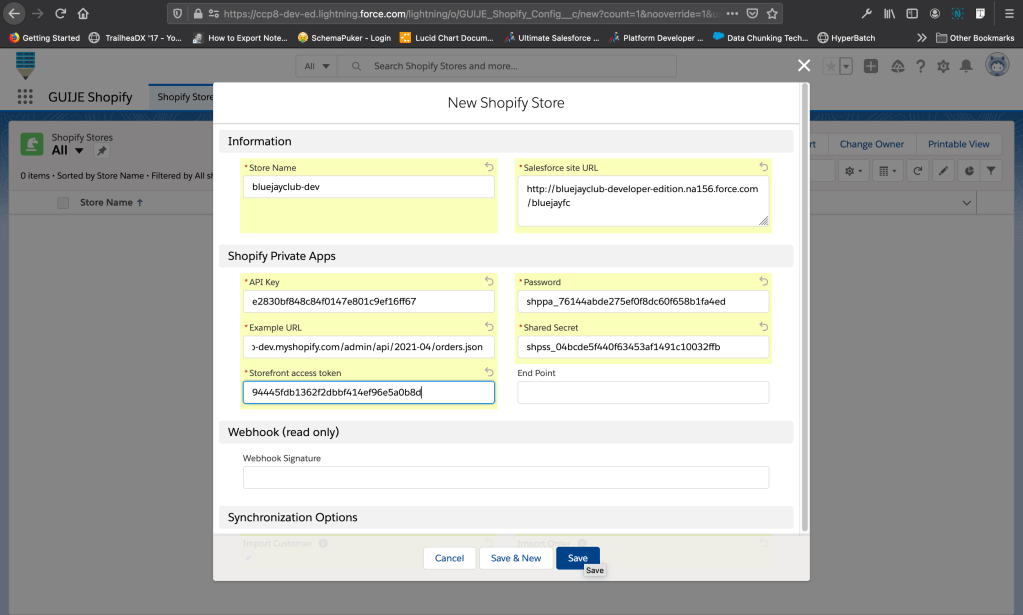
Task: Open the notifications bell
Action: [x=966, y=66]
